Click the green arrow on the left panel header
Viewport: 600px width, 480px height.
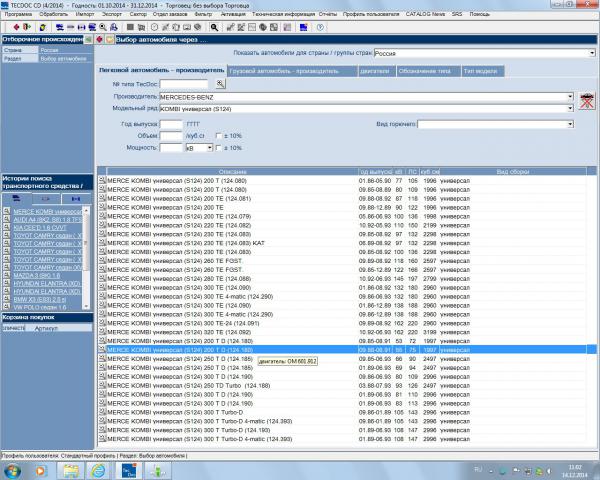tap(88, 39)
